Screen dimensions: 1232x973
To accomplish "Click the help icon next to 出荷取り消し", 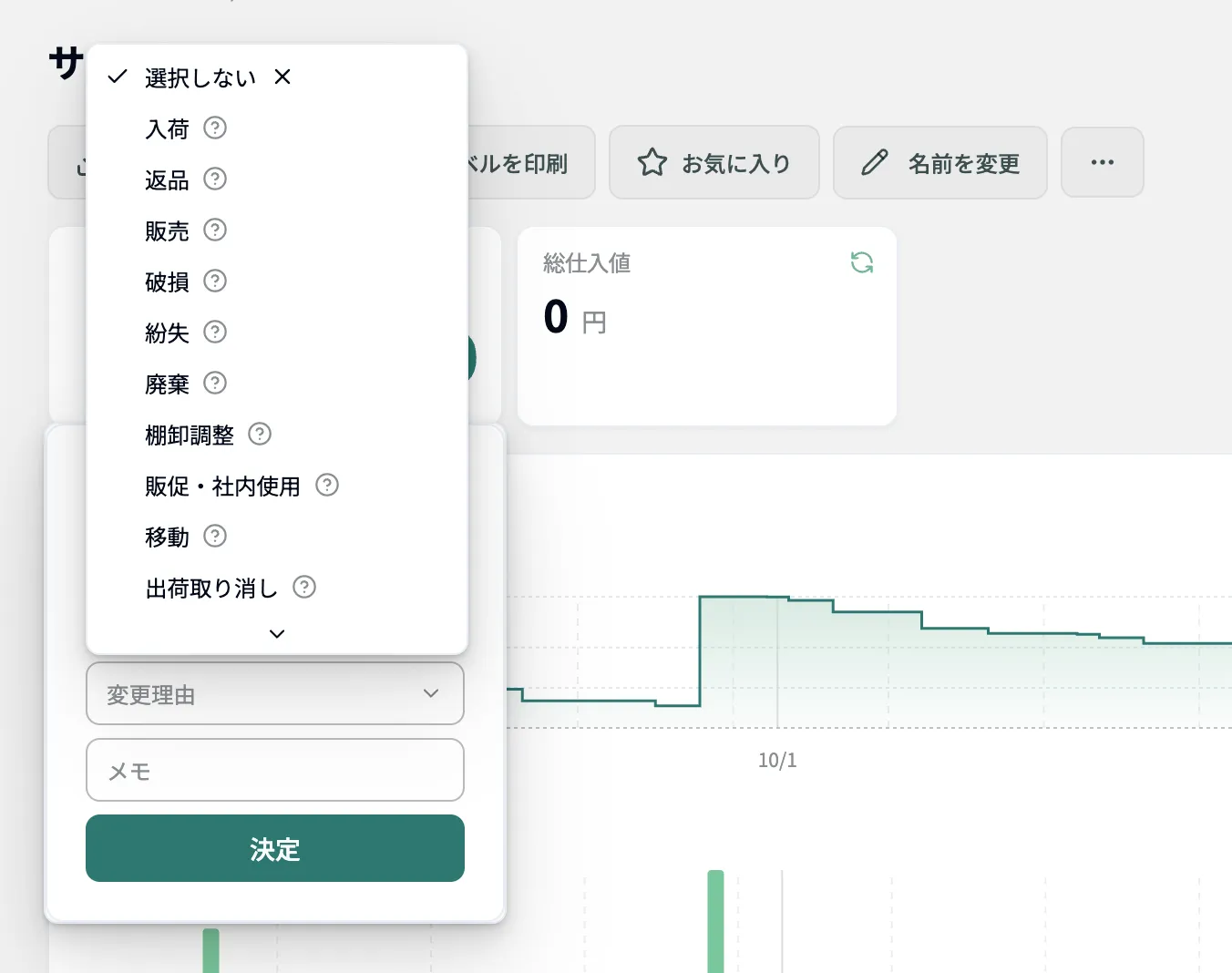I will pyautogui.click(x=304, y=588).
